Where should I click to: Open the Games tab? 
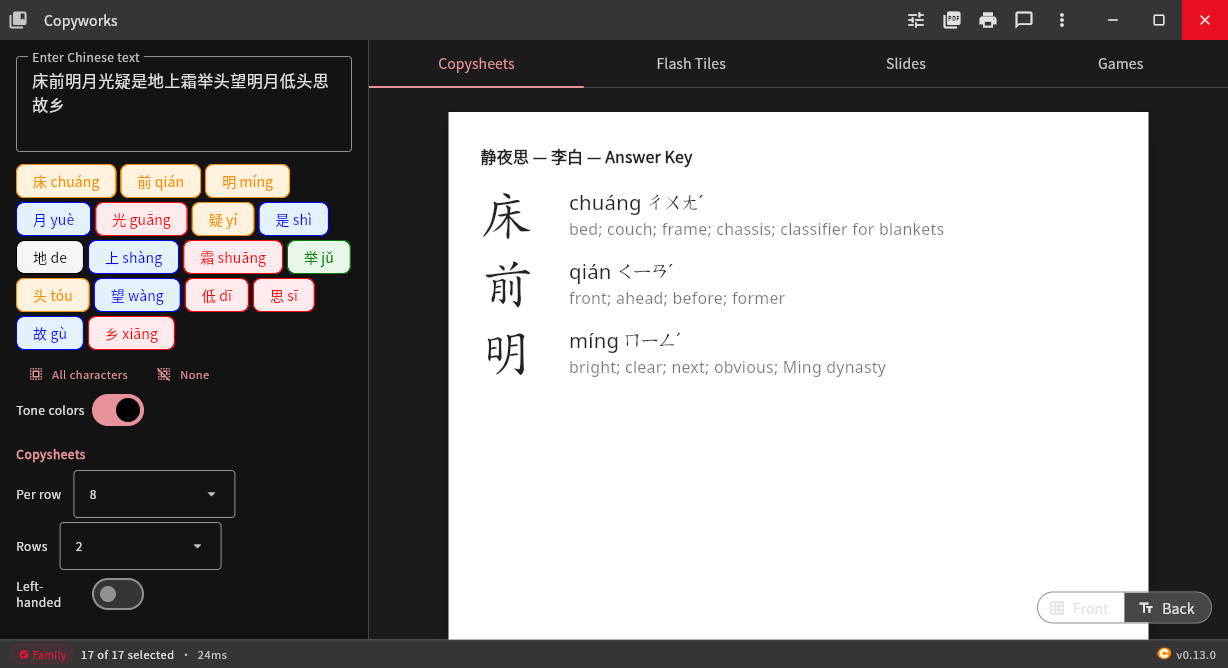[x=1119, y=63]
